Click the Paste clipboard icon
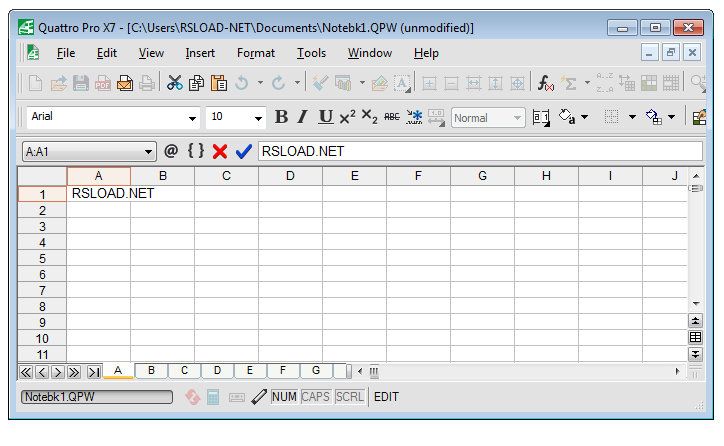The image size is (724, 446). coord(219,84)
